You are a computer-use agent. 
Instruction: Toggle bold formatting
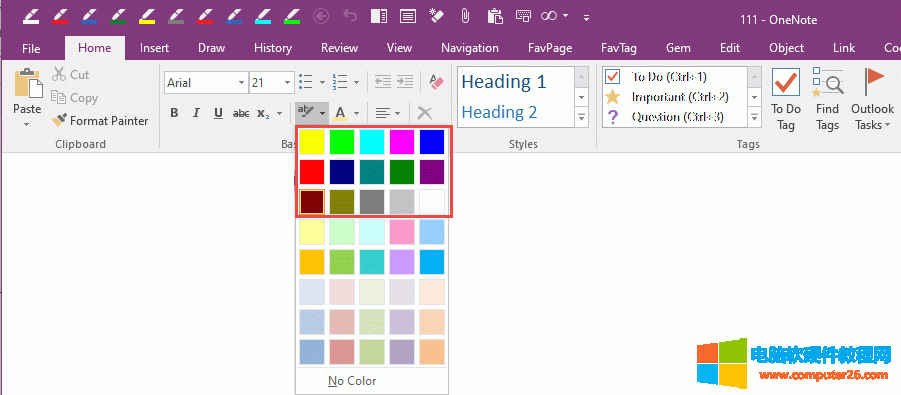(174, 113)
